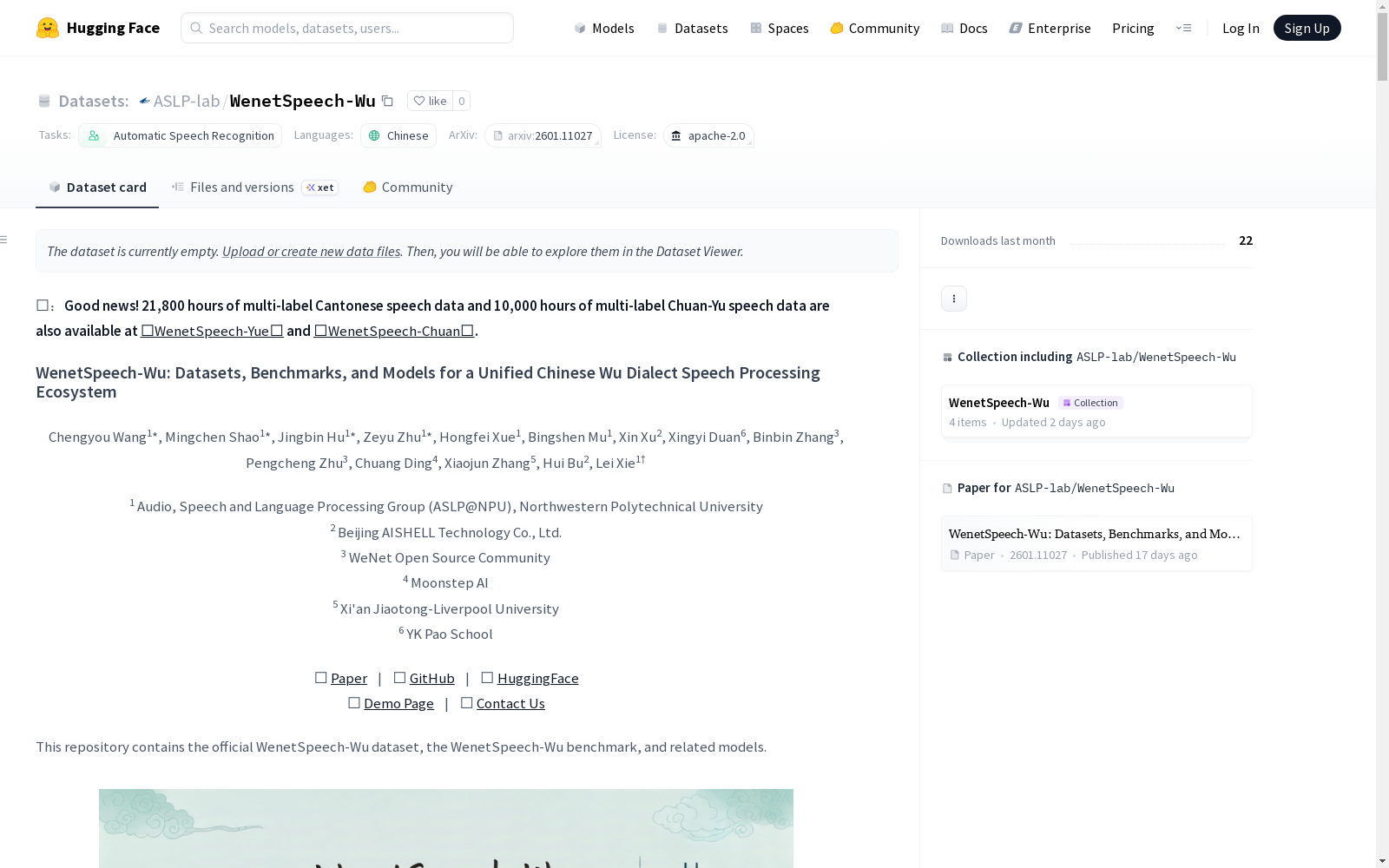Screen dimensions: 1389x868
Task: Open Docs in the top navigation
Action: click(x=964, y=28)
